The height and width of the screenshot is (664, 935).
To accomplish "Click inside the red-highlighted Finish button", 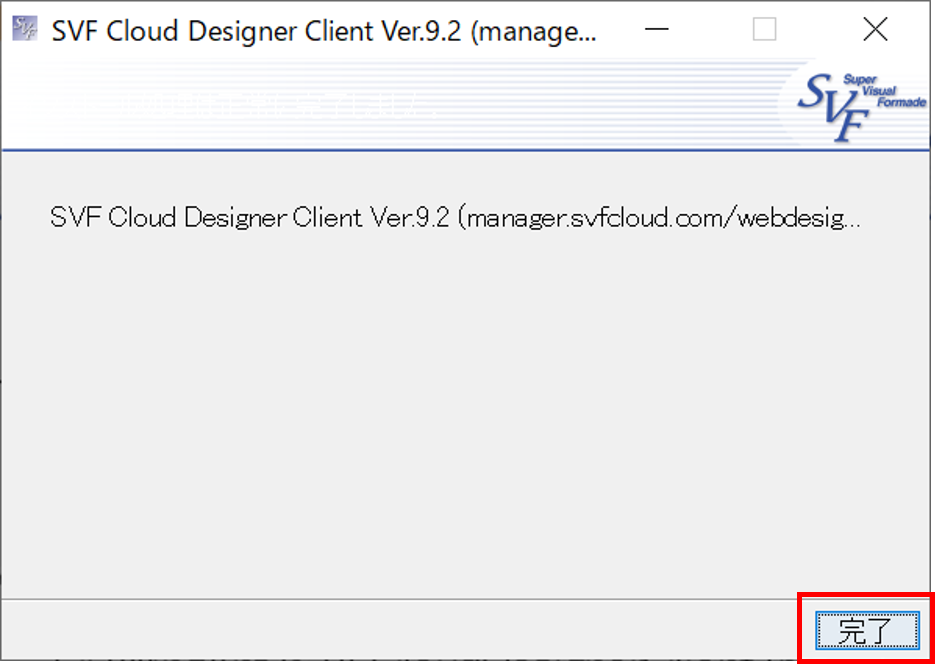I will click(866, 629).
